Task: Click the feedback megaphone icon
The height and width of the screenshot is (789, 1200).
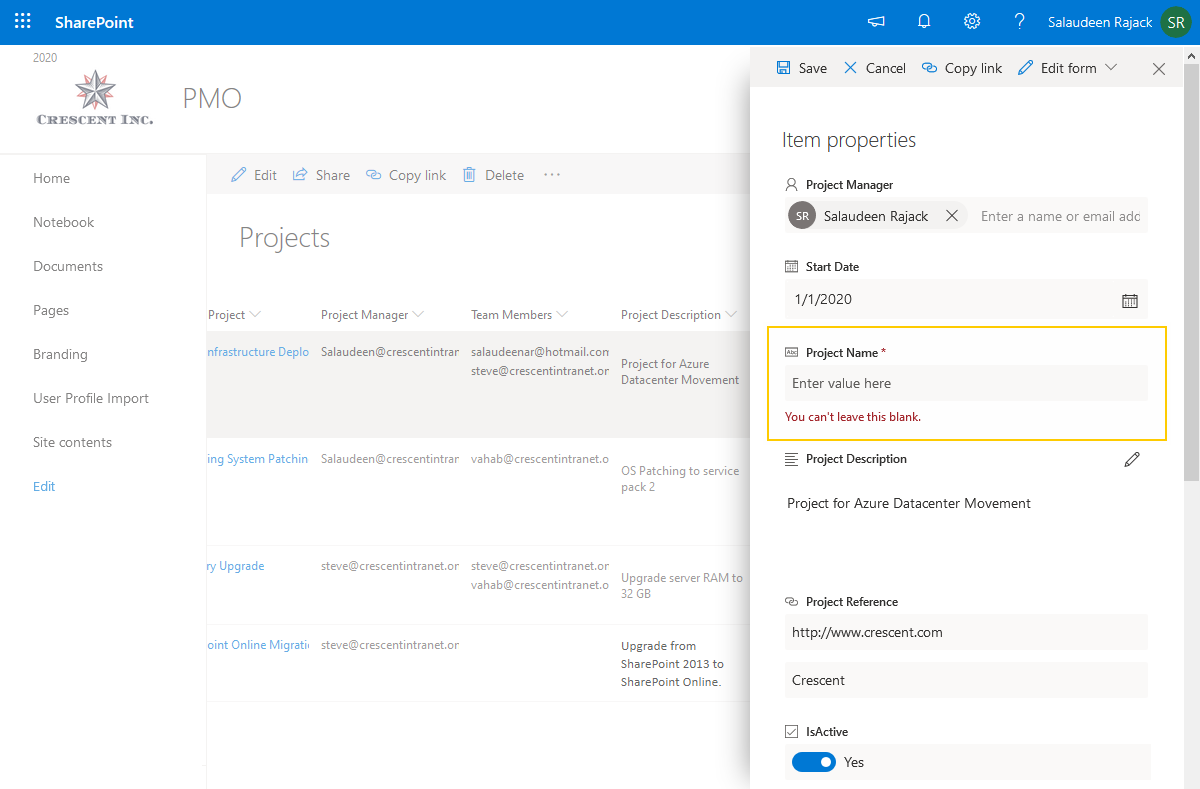Action: point(876,21)
